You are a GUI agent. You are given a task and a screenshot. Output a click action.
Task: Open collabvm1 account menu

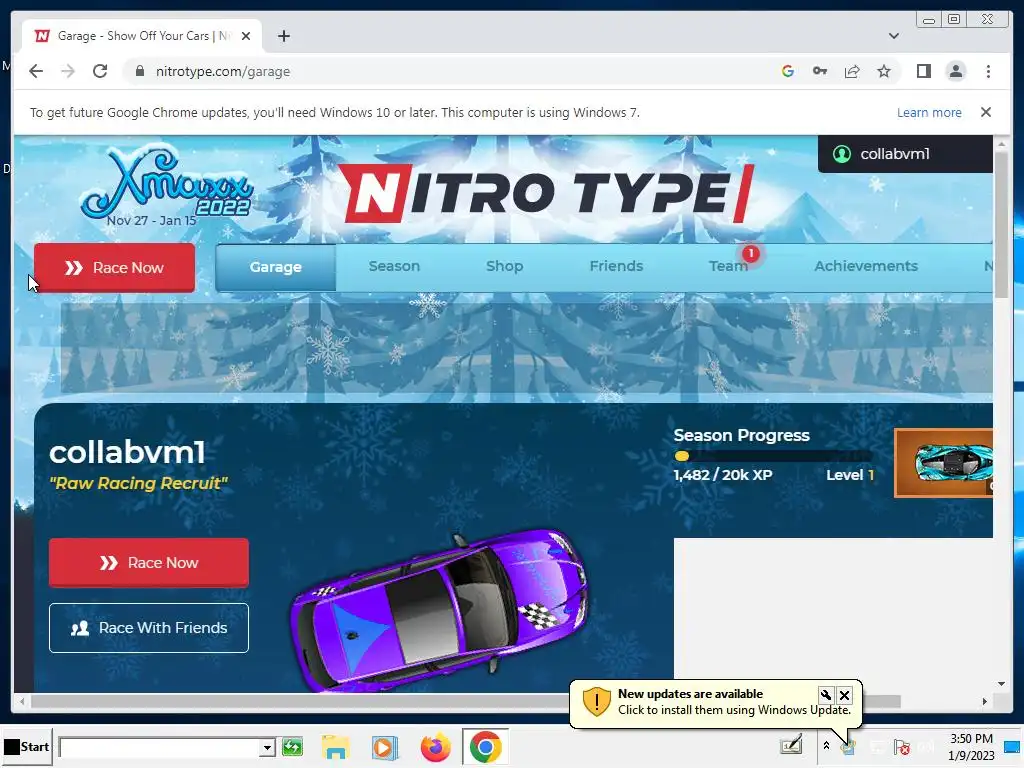click(x=905, y=154)
